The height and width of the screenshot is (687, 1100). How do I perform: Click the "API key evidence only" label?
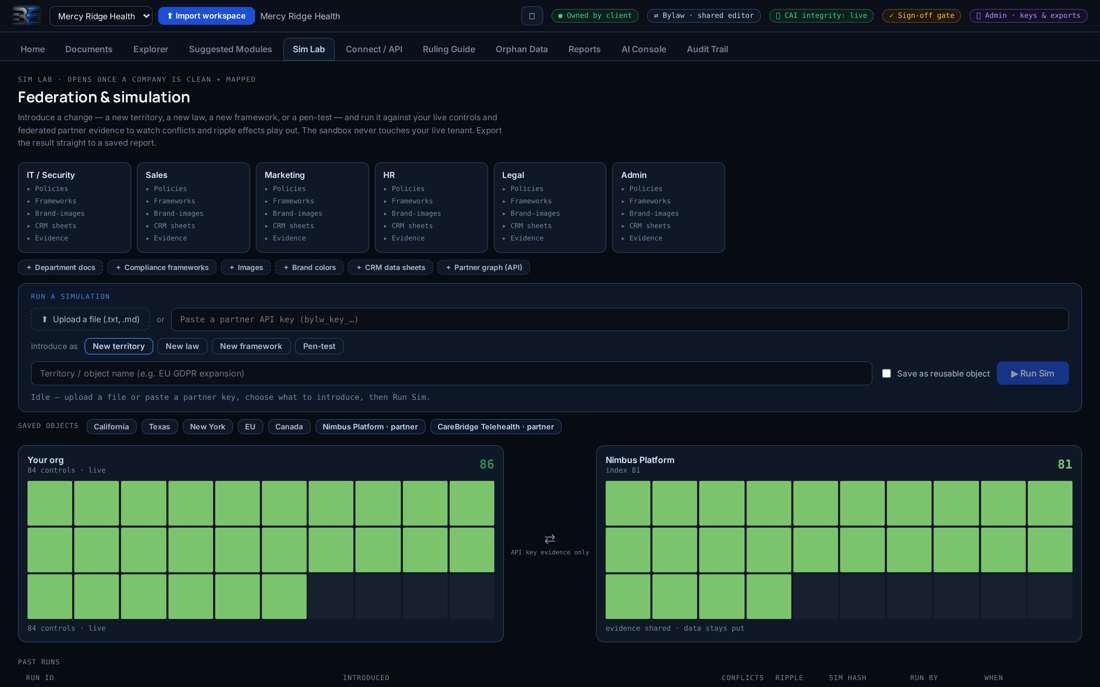[x=550, y=552]
